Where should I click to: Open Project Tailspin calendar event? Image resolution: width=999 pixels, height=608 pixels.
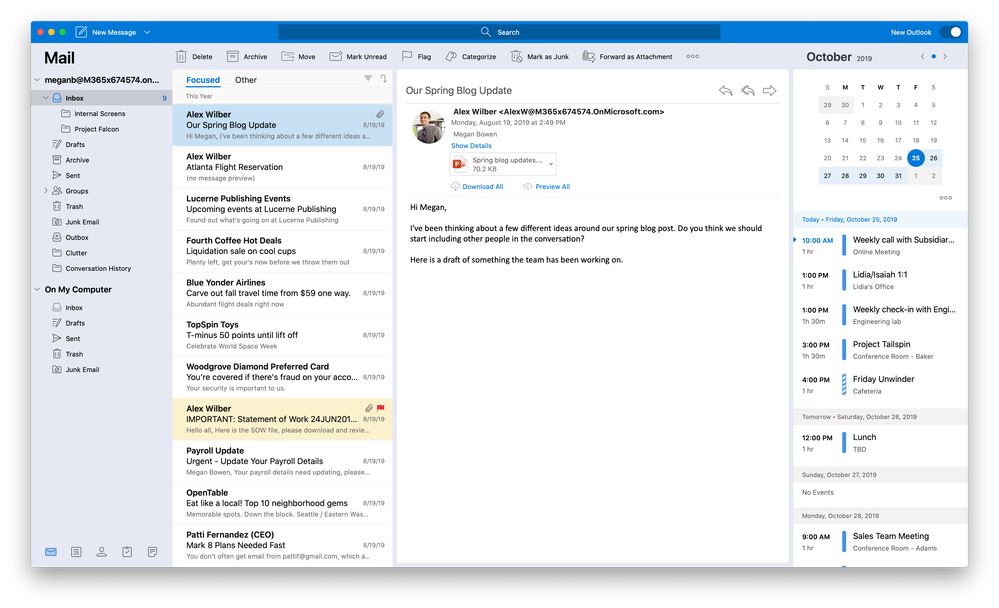point(880,350)
